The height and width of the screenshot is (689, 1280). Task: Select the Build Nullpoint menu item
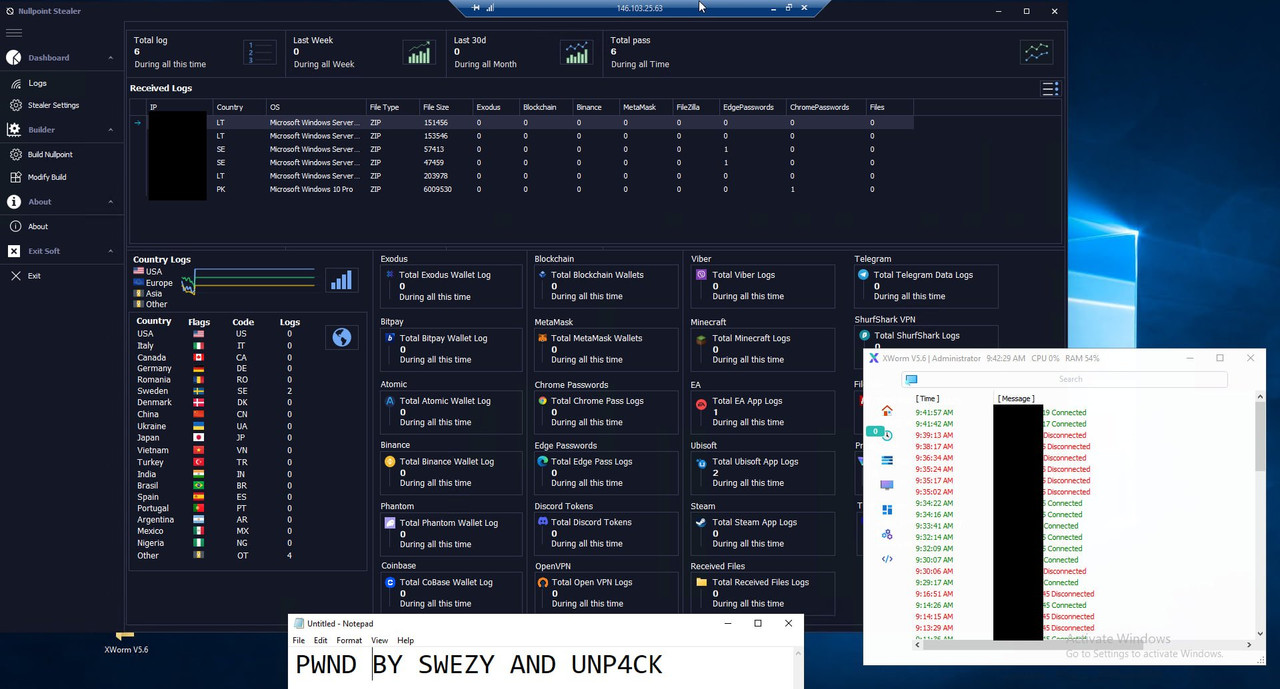[50, 155]
